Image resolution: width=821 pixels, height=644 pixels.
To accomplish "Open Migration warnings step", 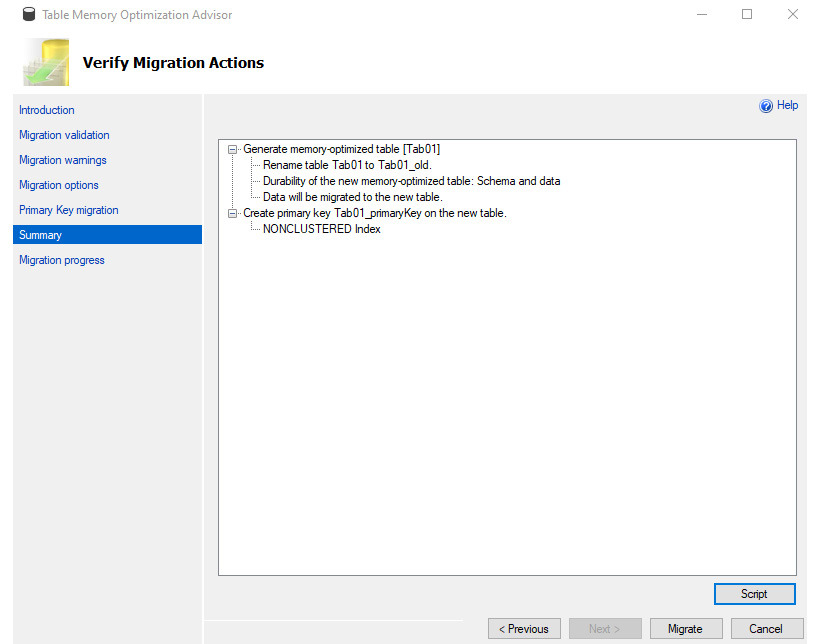I will coord(63,160).
